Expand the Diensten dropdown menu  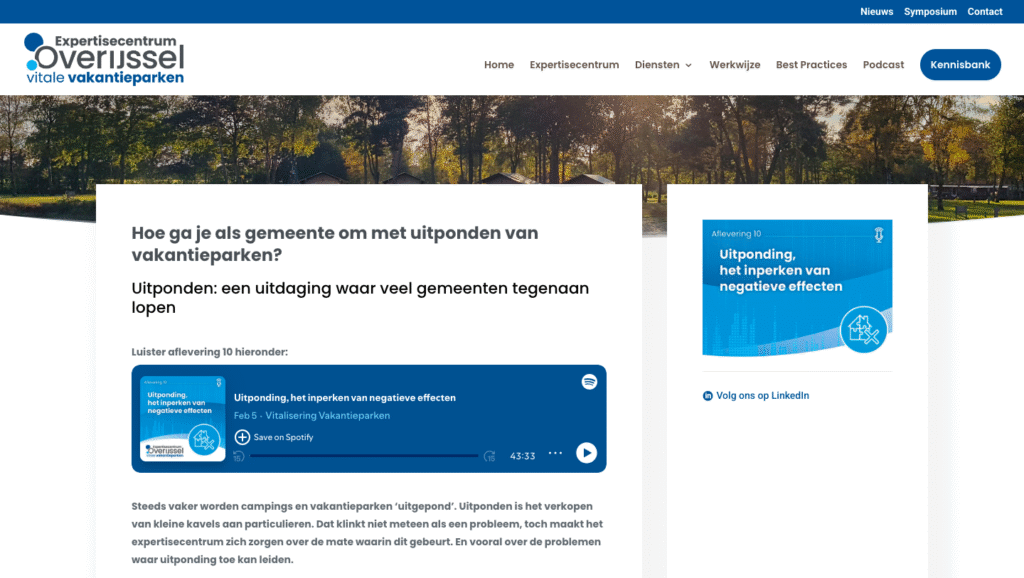coord(663,65)
